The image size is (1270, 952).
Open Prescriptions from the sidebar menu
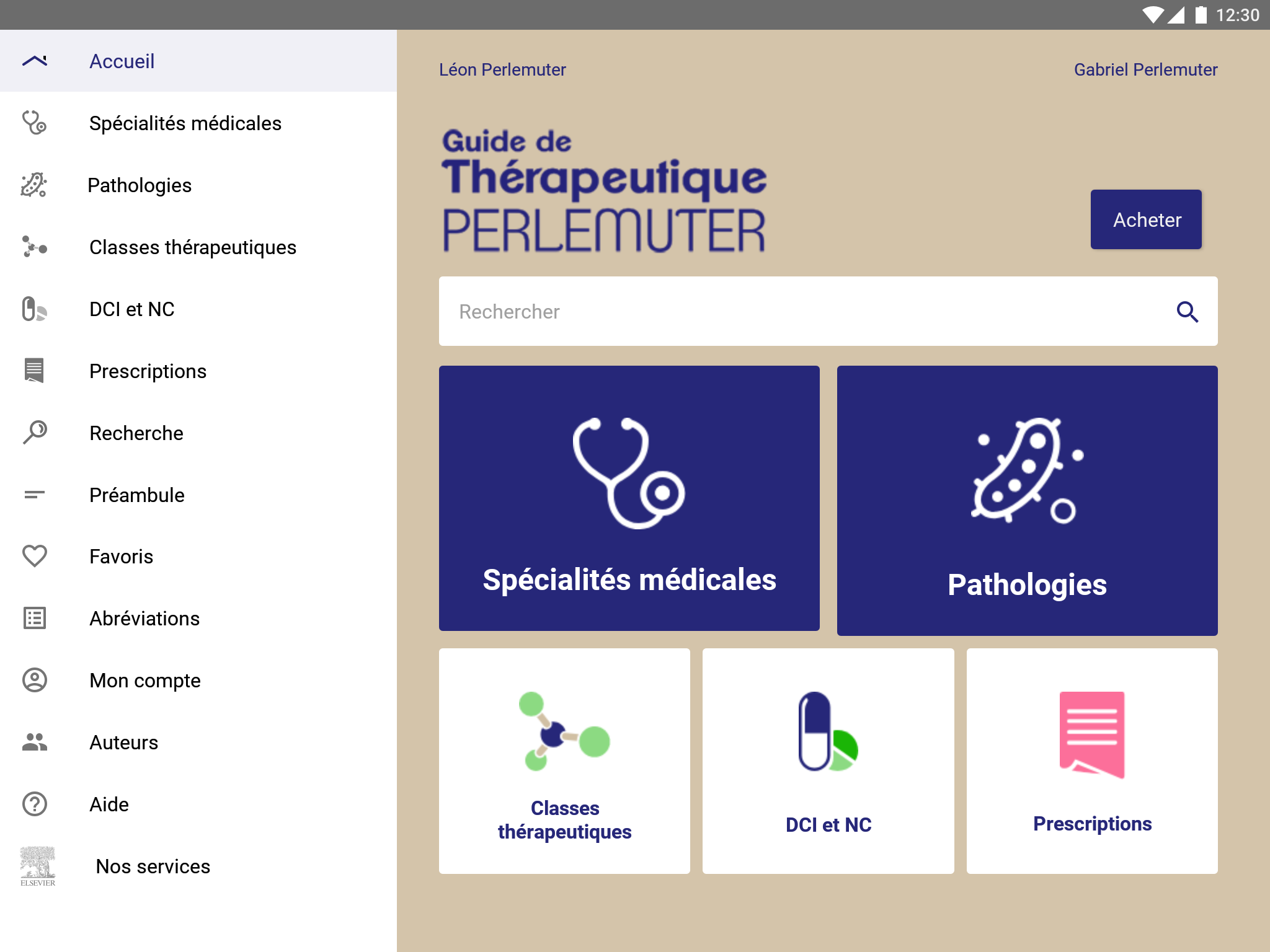[x=198, y=371]
